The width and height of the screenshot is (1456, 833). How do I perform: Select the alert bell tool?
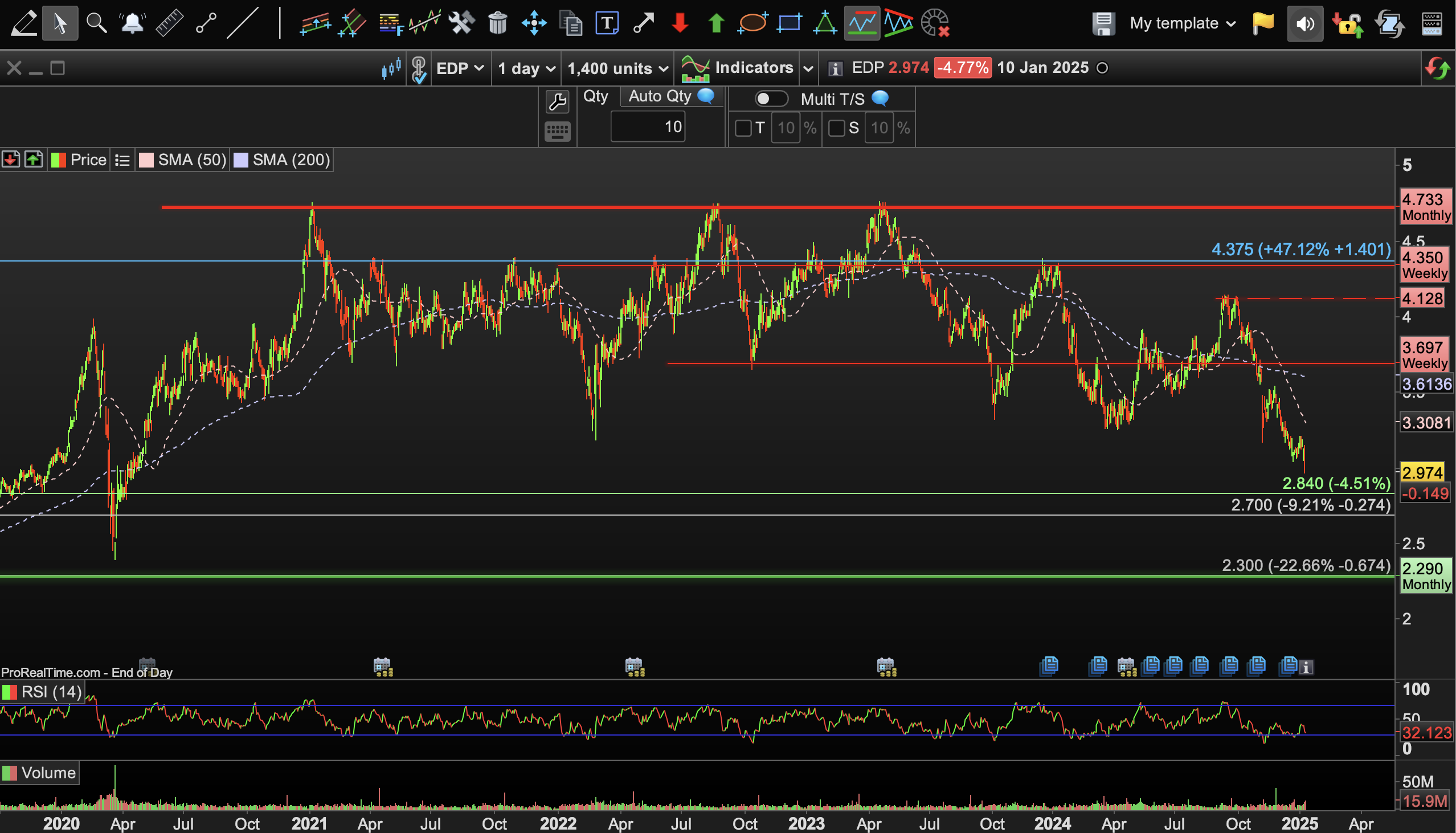coord(132,23)
